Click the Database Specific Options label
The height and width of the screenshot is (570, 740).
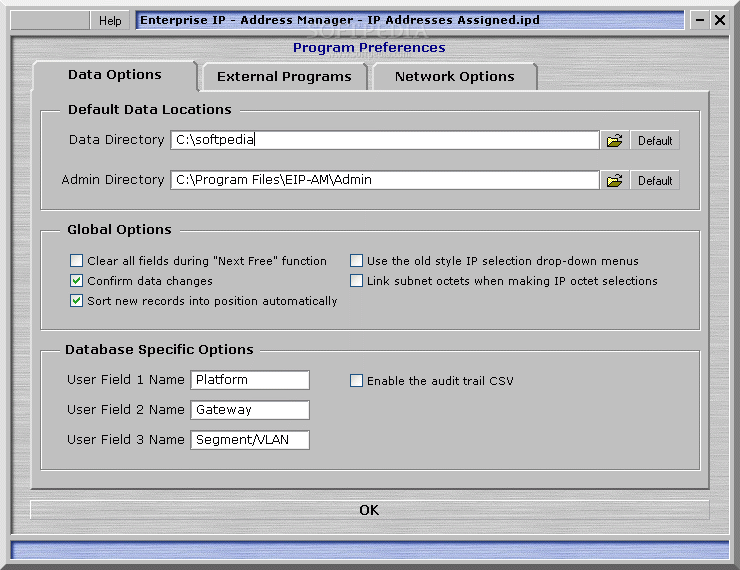click(160, 350)
